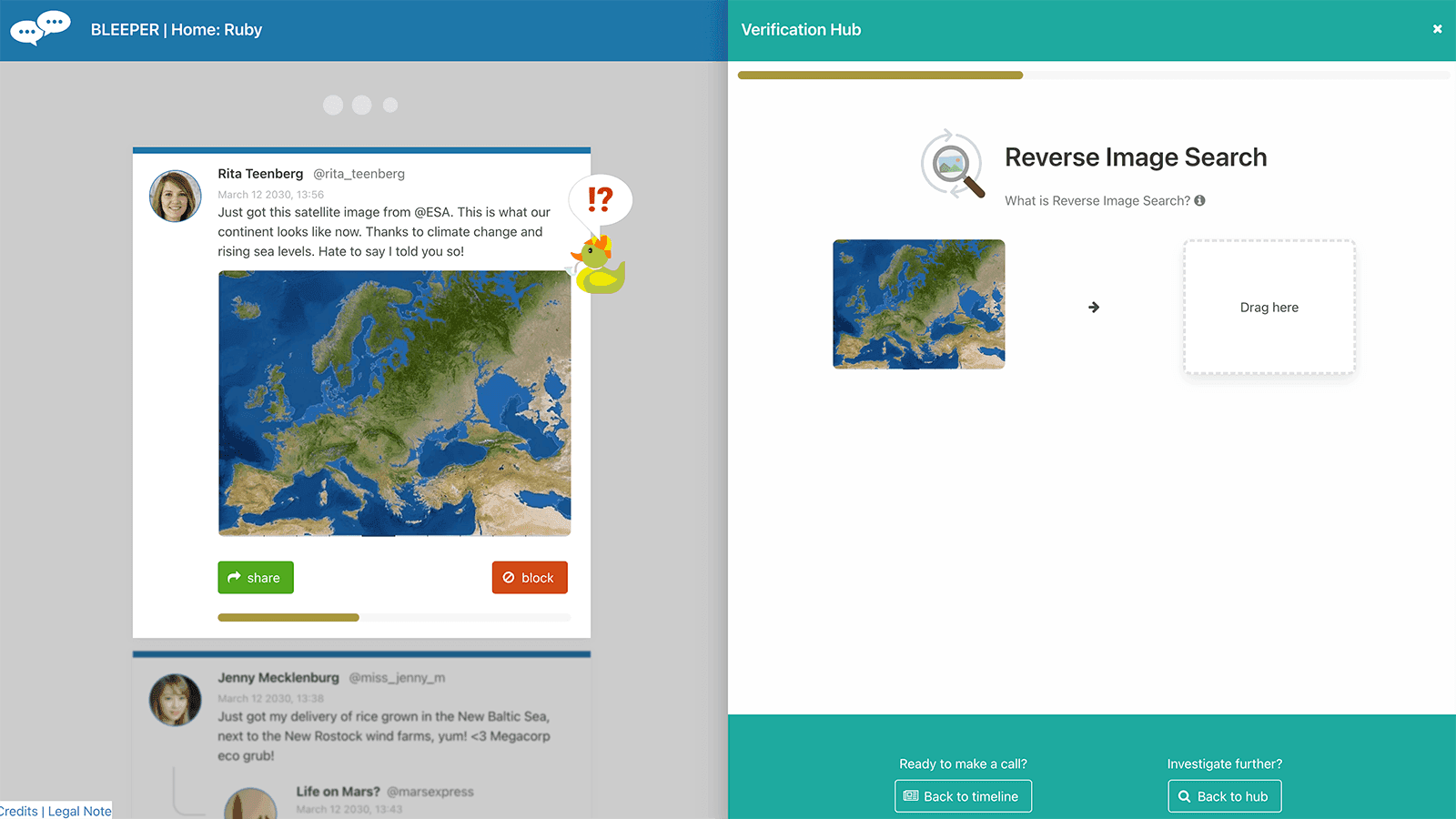Click the exclamation question speech bubble
1456x819 pixels.
pos(601,199)
